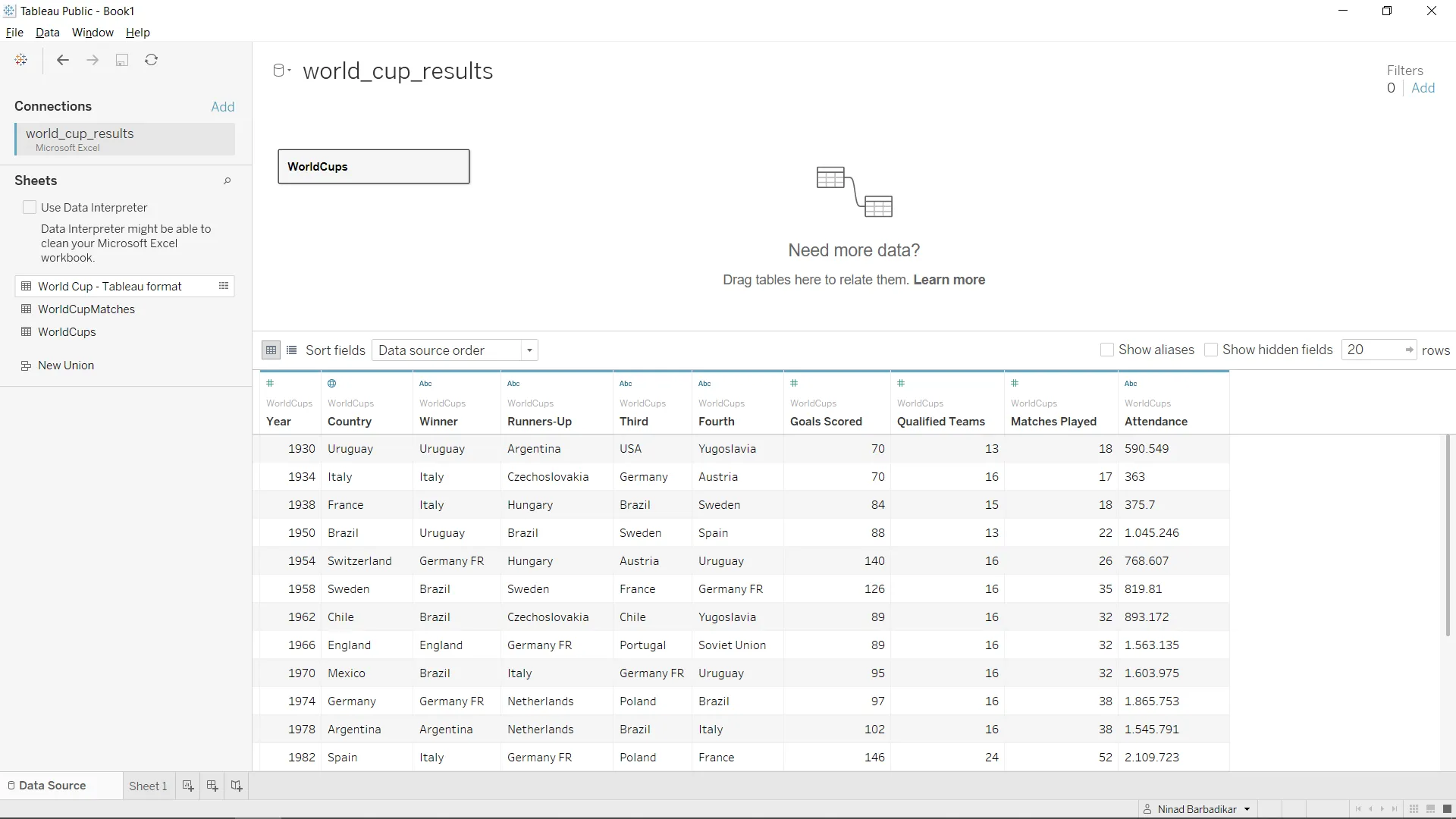Open the Data menu
This screenshot has height=819, width=1456.
point(47,33)
